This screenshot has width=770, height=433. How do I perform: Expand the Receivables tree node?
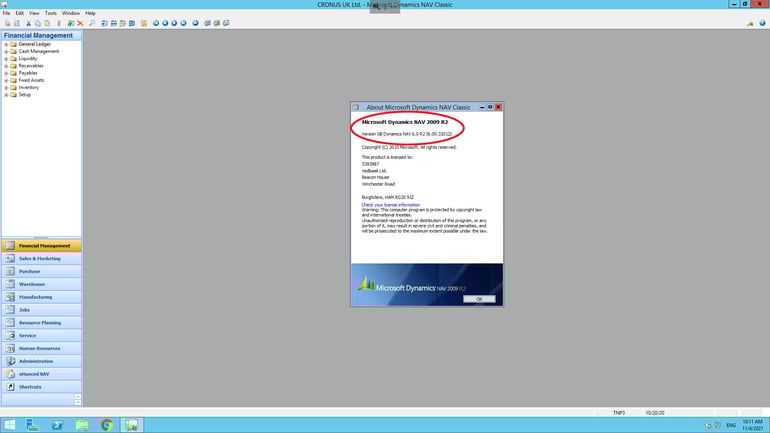click(6, 66)
